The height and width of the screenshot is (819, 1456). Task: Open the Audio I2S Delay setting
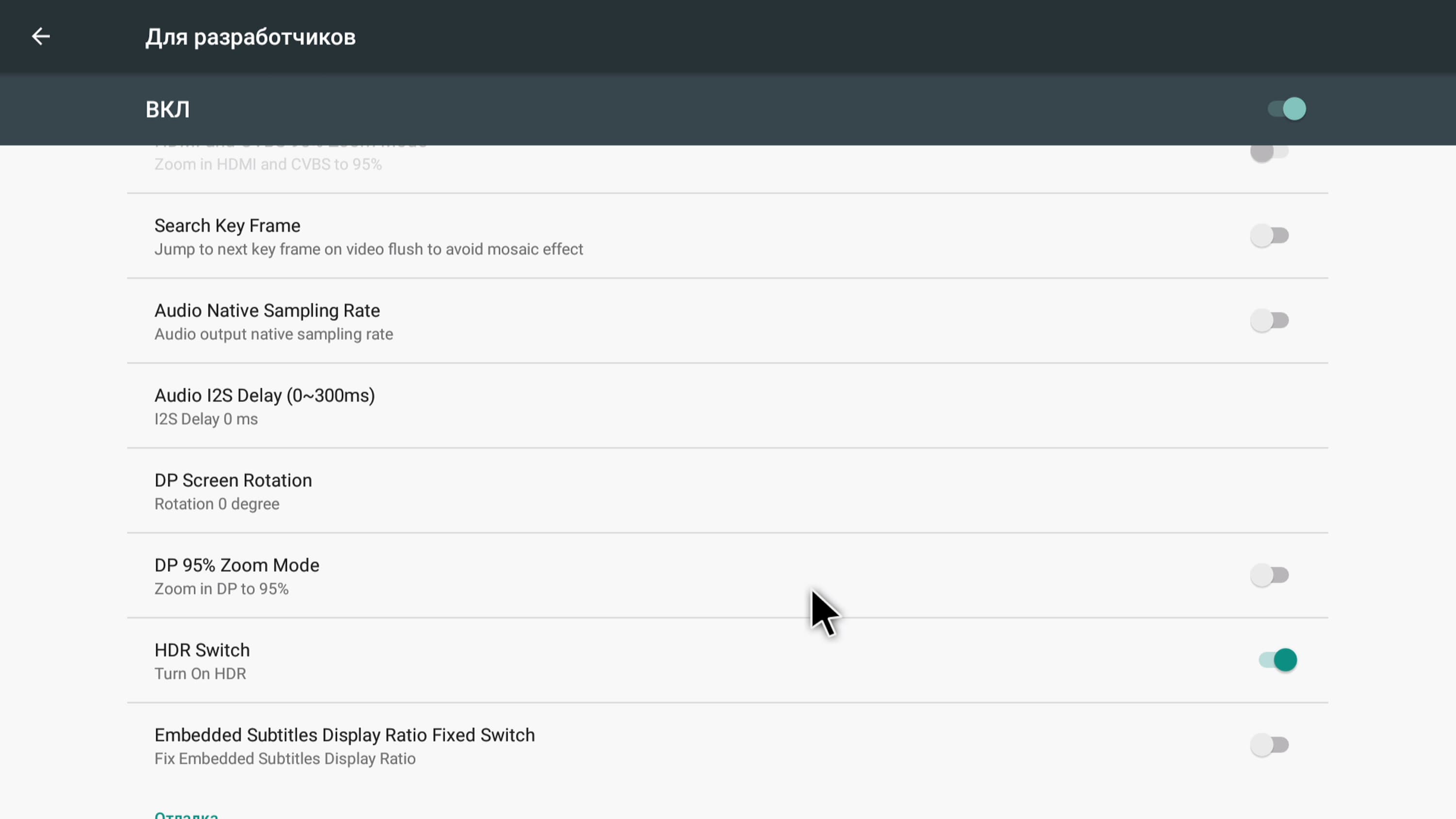click(x=265, y=395)
